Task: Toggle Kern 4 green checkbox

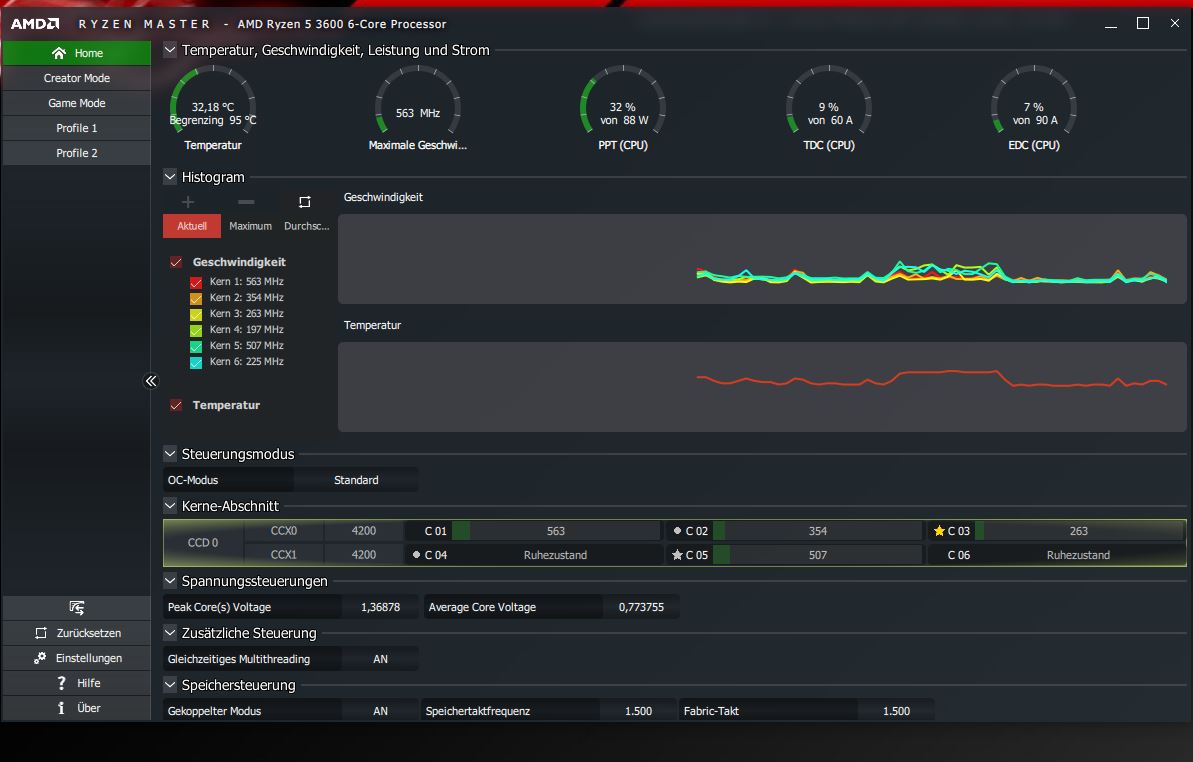Action: pos(196,330)
